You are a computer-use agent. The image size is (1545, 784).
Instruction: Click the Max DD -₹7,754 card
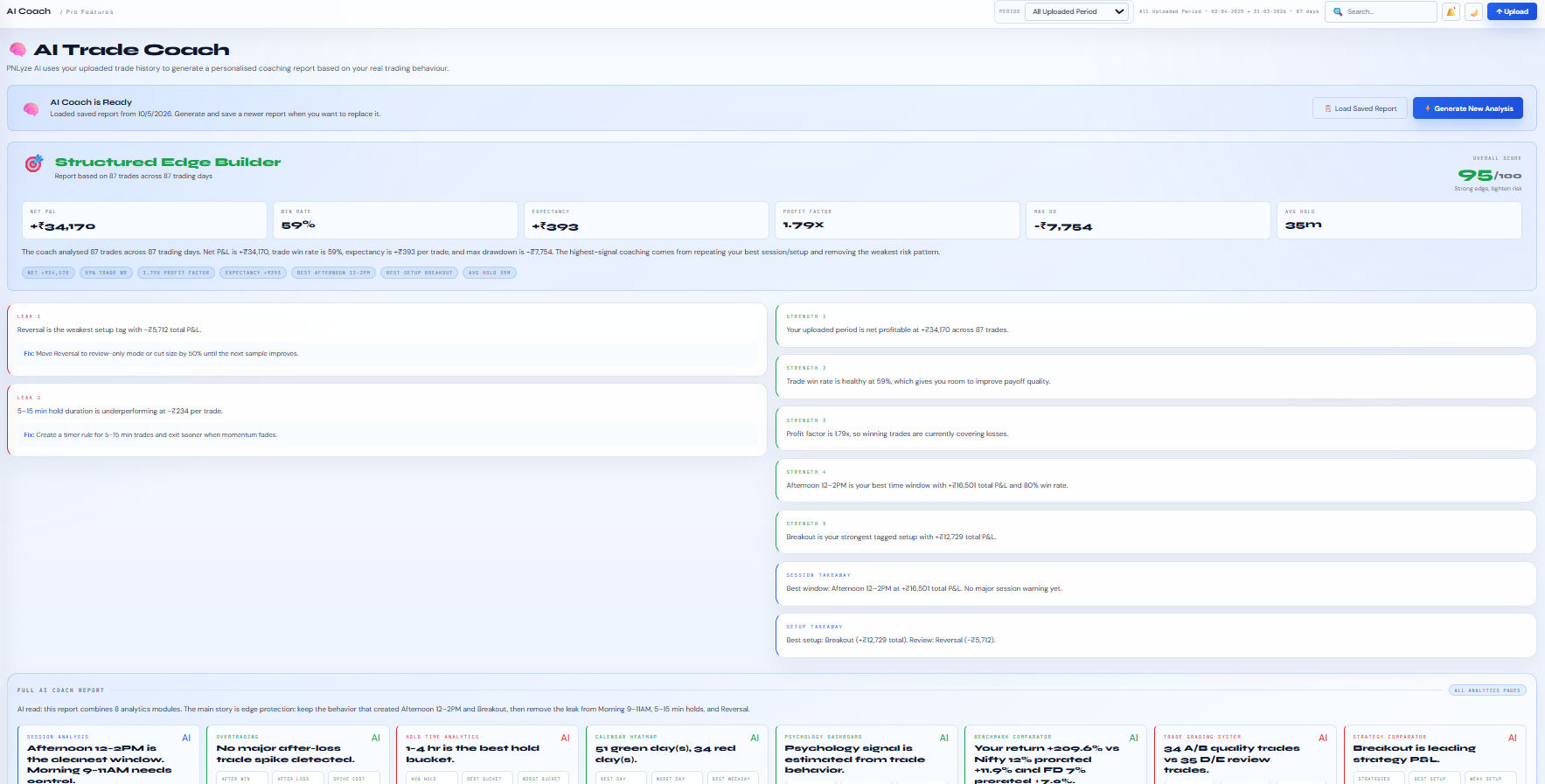[x=1148, y=220]
